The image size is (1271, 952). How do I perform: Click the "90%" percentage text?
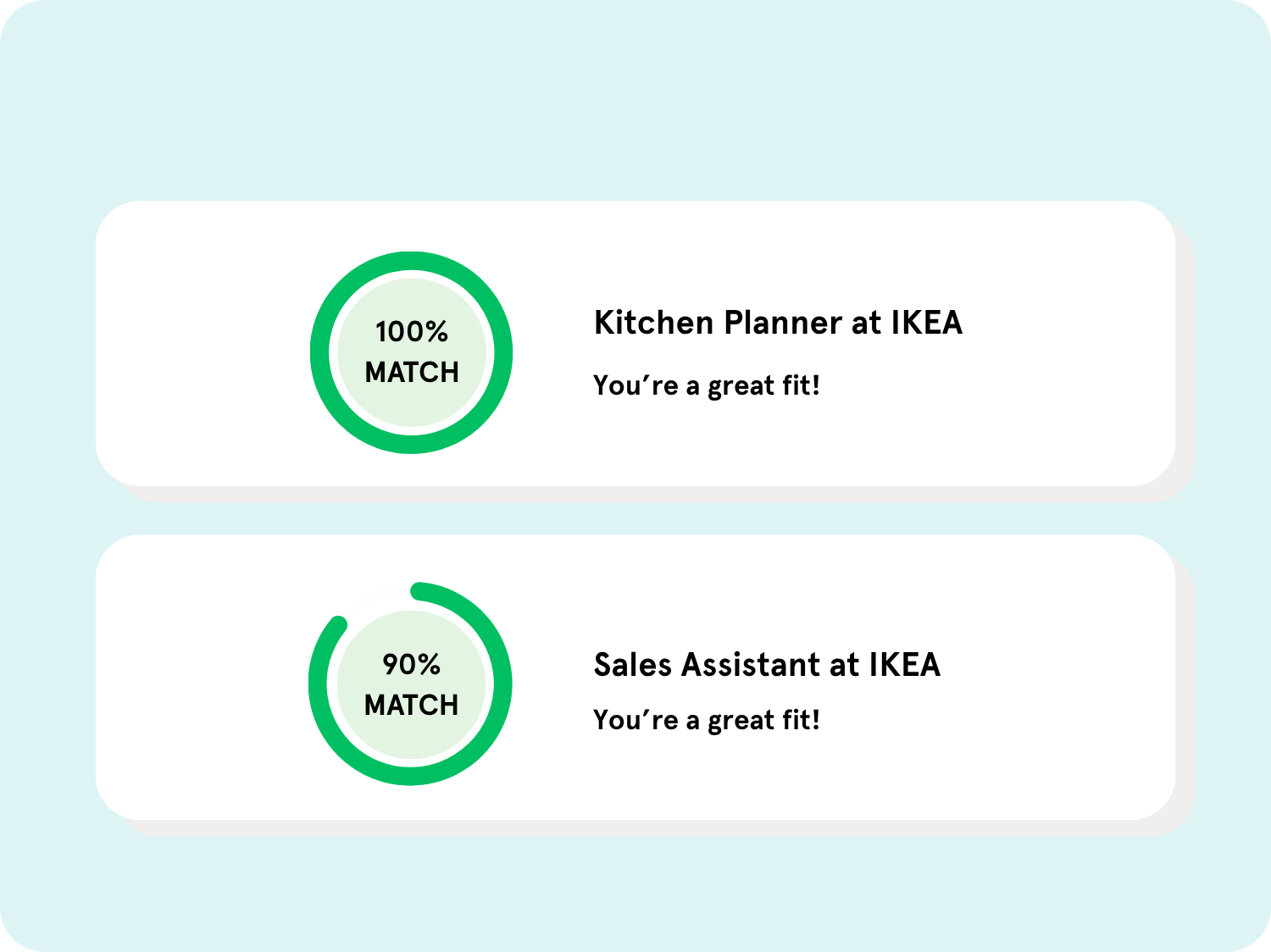click(x=411, y=664)
